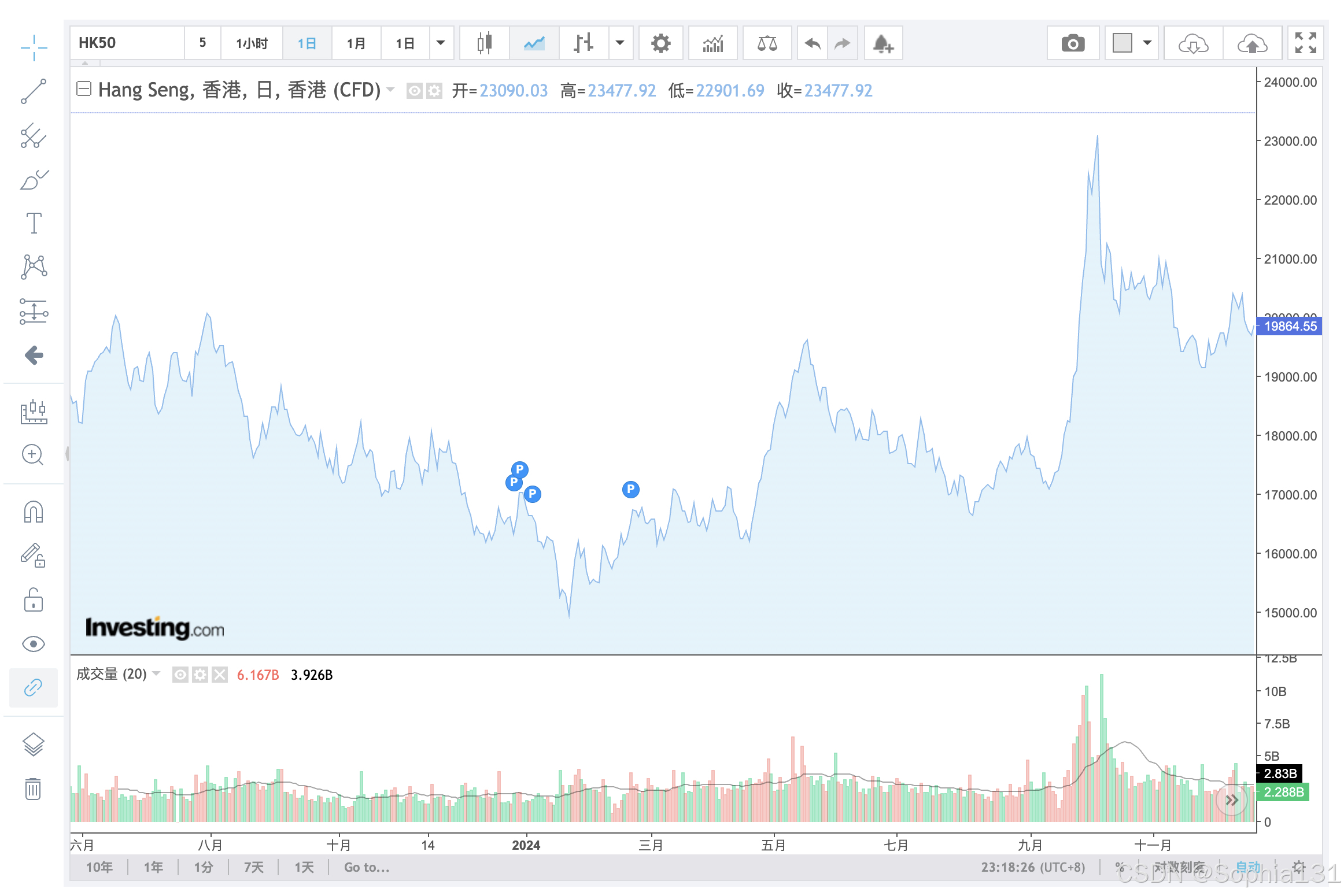
Task: Expand the chart style dropdown arrow
Action: 620,43
